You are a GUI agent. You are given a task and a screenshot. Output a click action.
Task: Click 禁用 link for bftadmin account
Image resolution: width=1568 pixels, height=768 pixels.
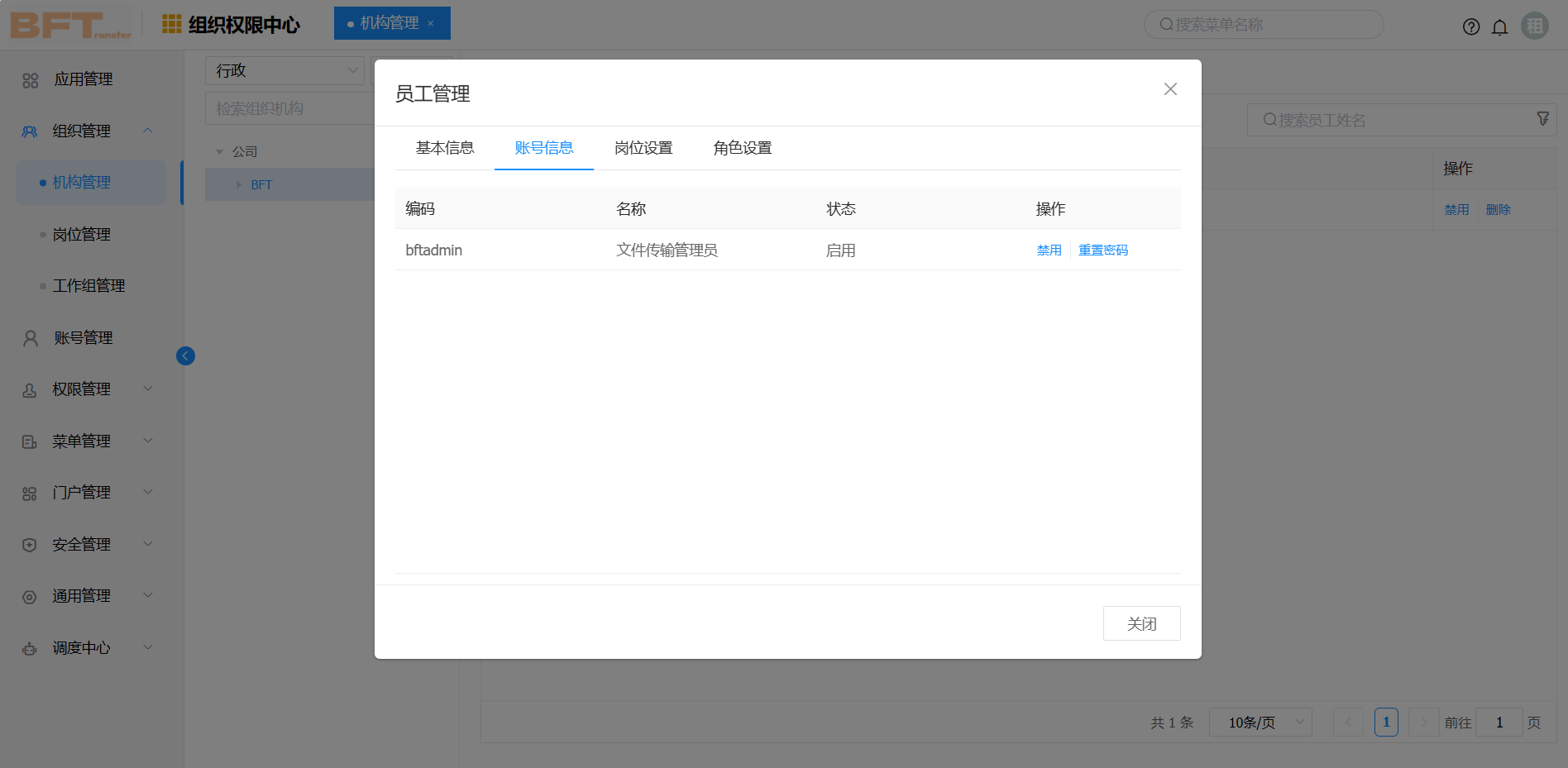[x=1049, y=250]
